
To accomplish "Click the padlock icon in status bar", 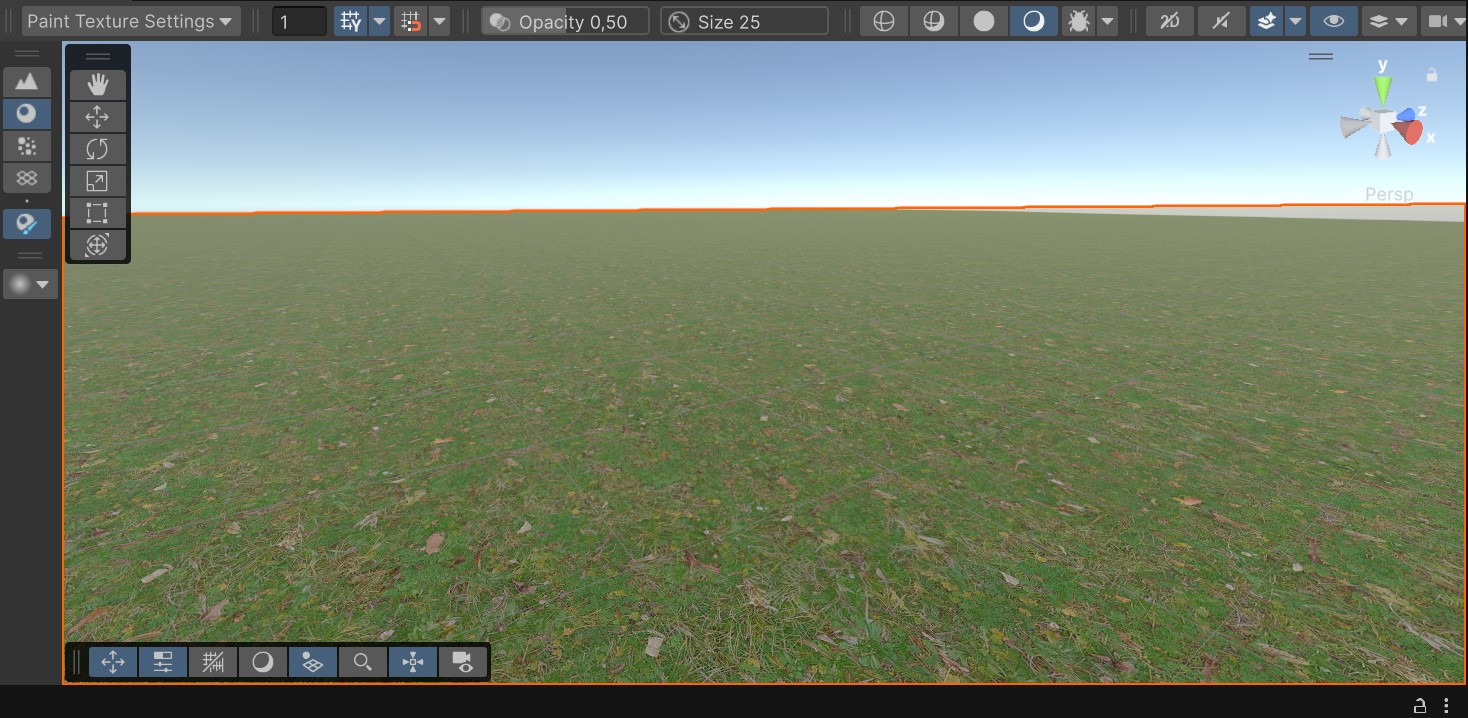I will tap(1419, 705).
